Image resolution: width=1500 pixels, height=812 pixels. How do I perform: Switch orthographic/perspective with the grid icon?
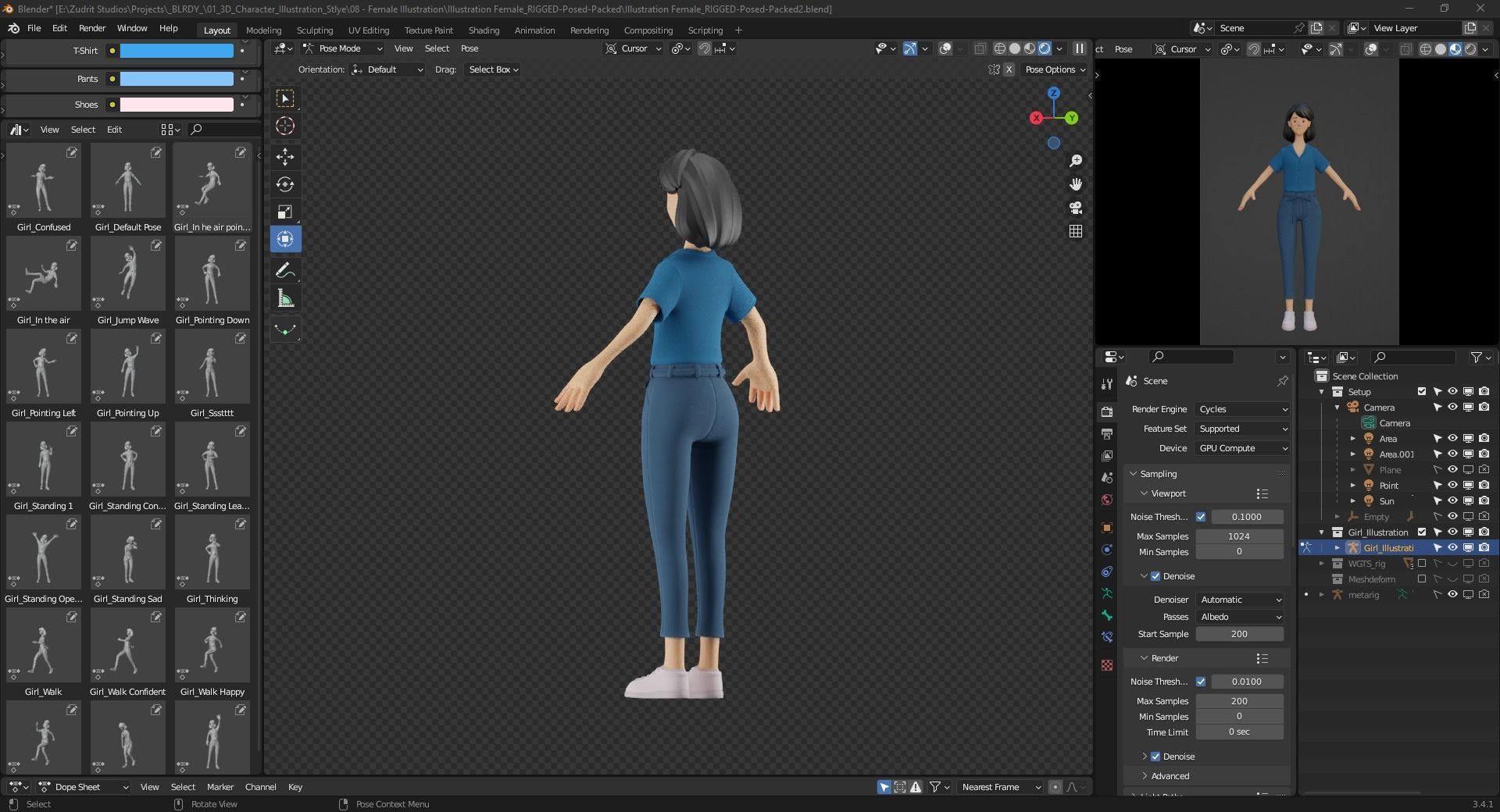(1076, 231)
